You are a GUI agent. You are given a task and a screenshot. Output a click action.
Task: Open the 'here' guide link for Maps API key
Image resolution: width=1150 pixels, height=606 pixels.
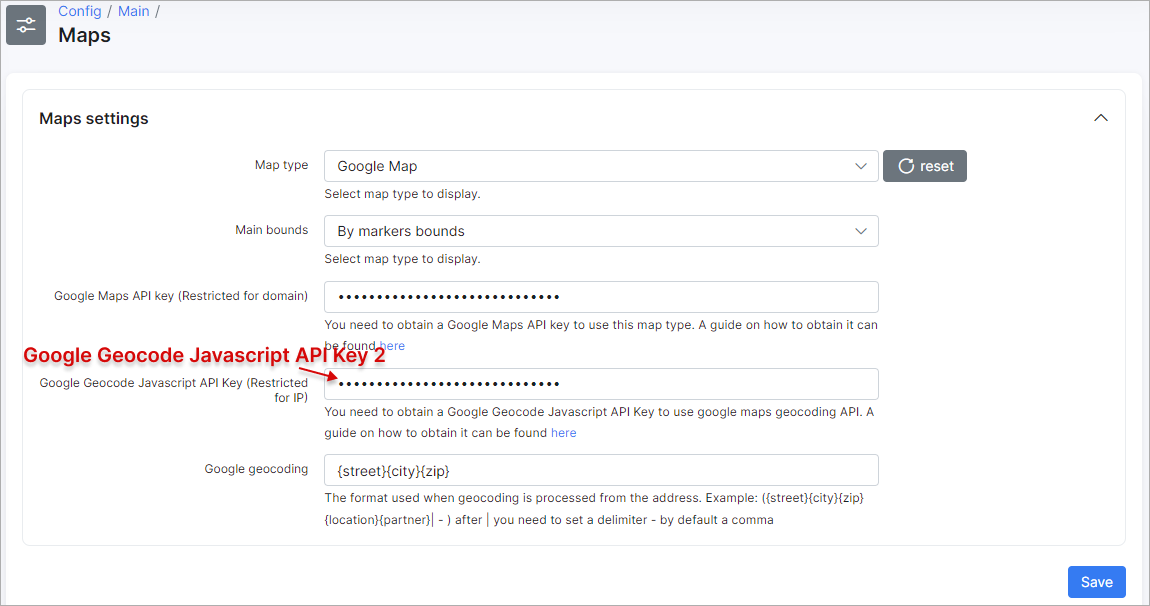pos(392,346)
